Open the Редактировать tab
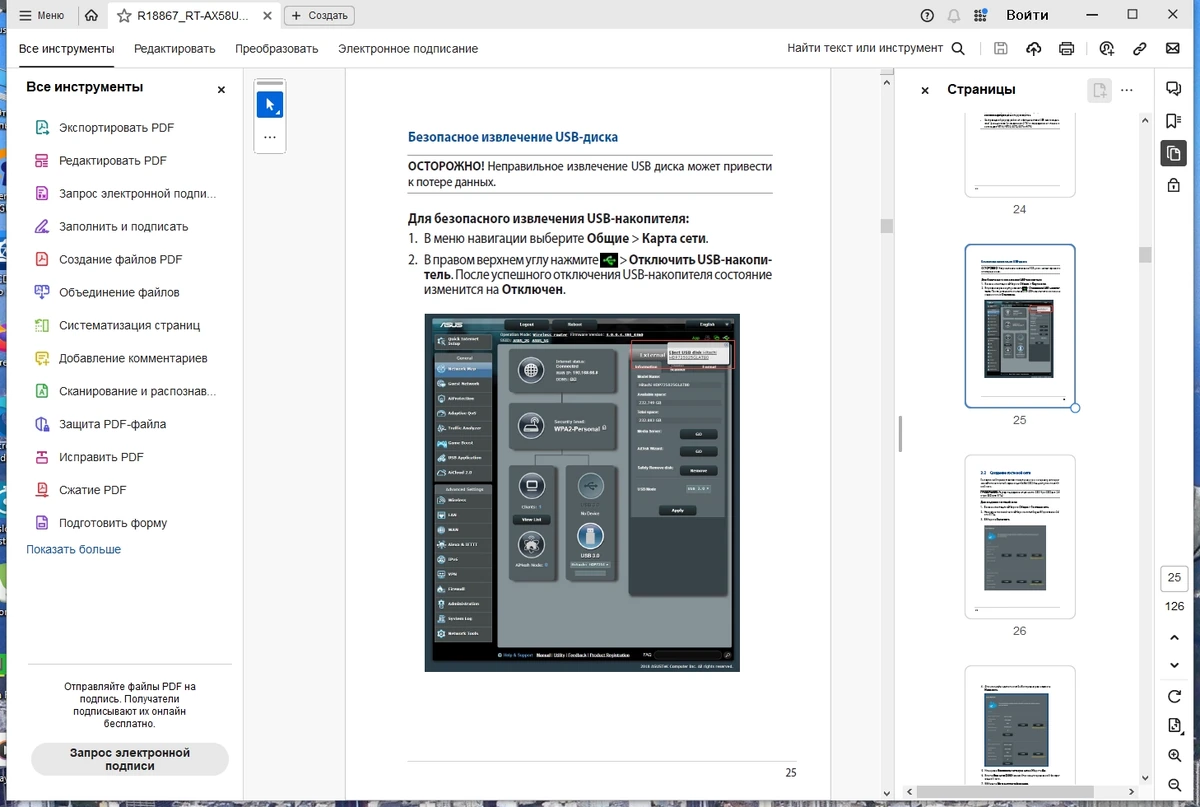This screenshot has width=1200, height=807. [175, 48]
